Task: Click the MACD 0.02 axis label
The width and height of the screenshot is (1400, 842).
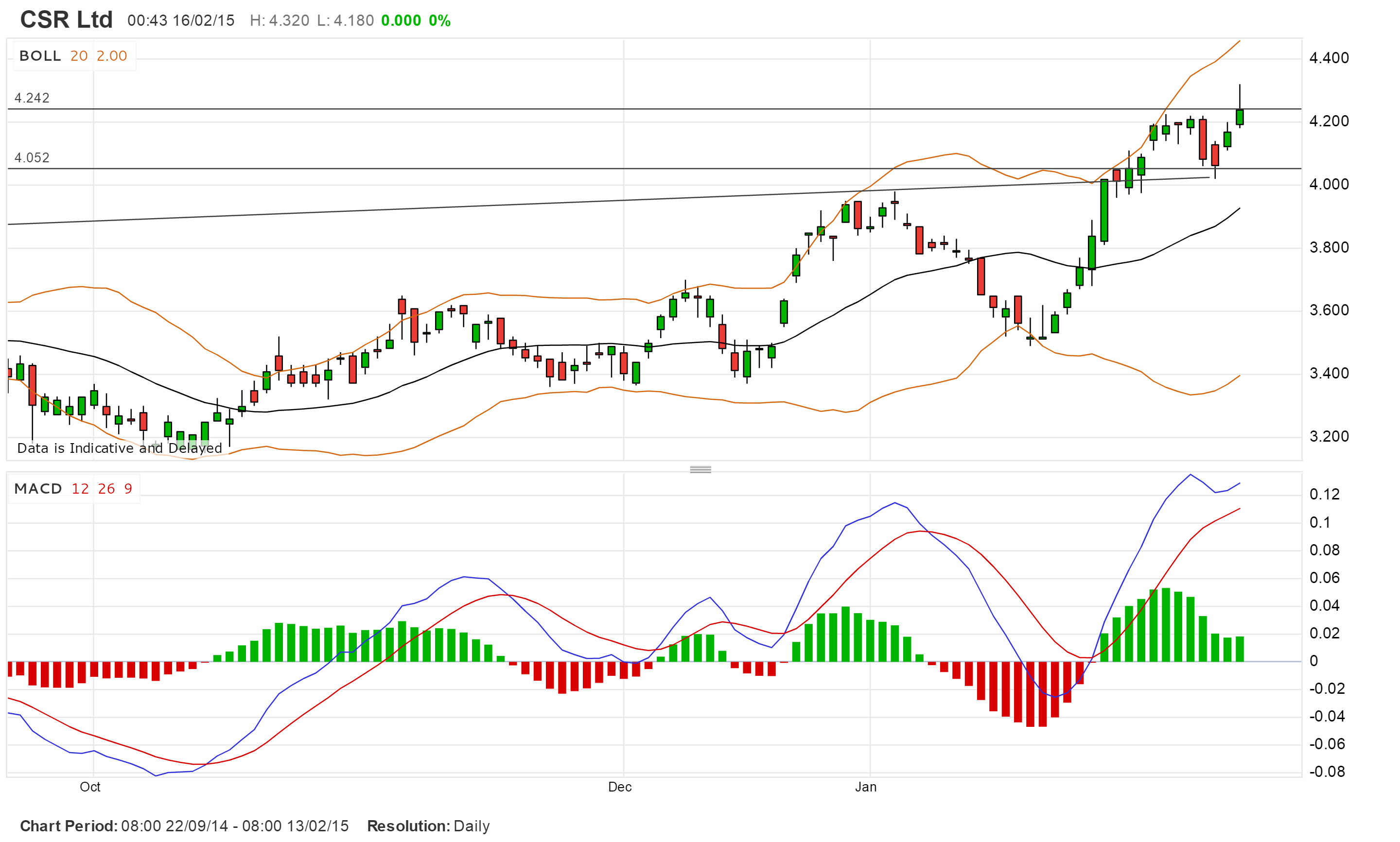Action: 1324,633
